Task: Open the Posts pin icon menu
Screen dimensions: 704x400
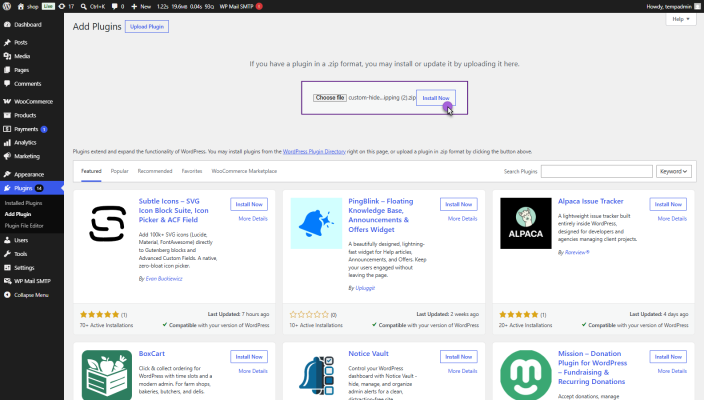Action: tap(7, 42)
